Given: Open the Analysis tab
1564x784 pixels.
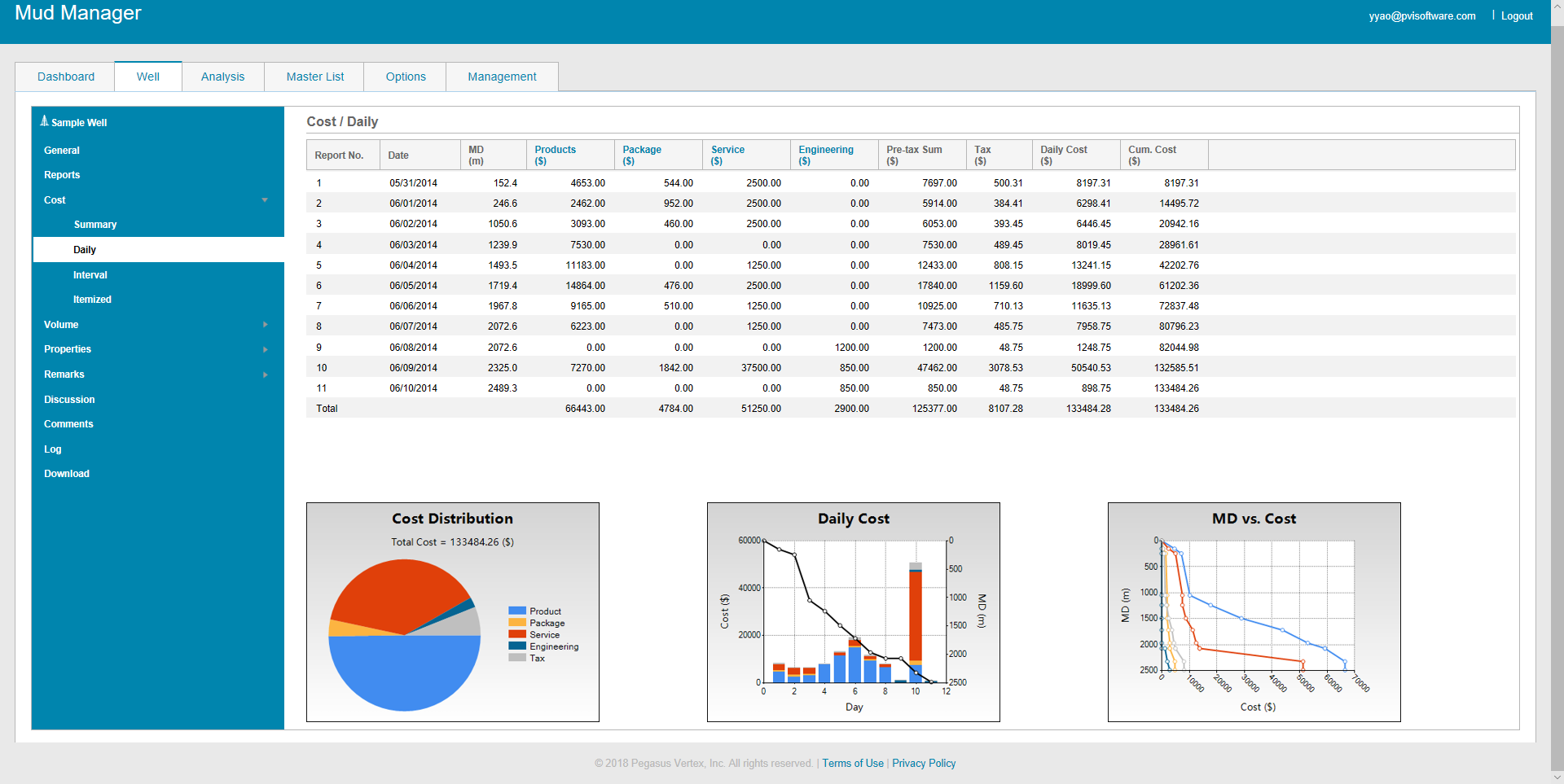Looking at the screenshot, I should tap(222, 77).
